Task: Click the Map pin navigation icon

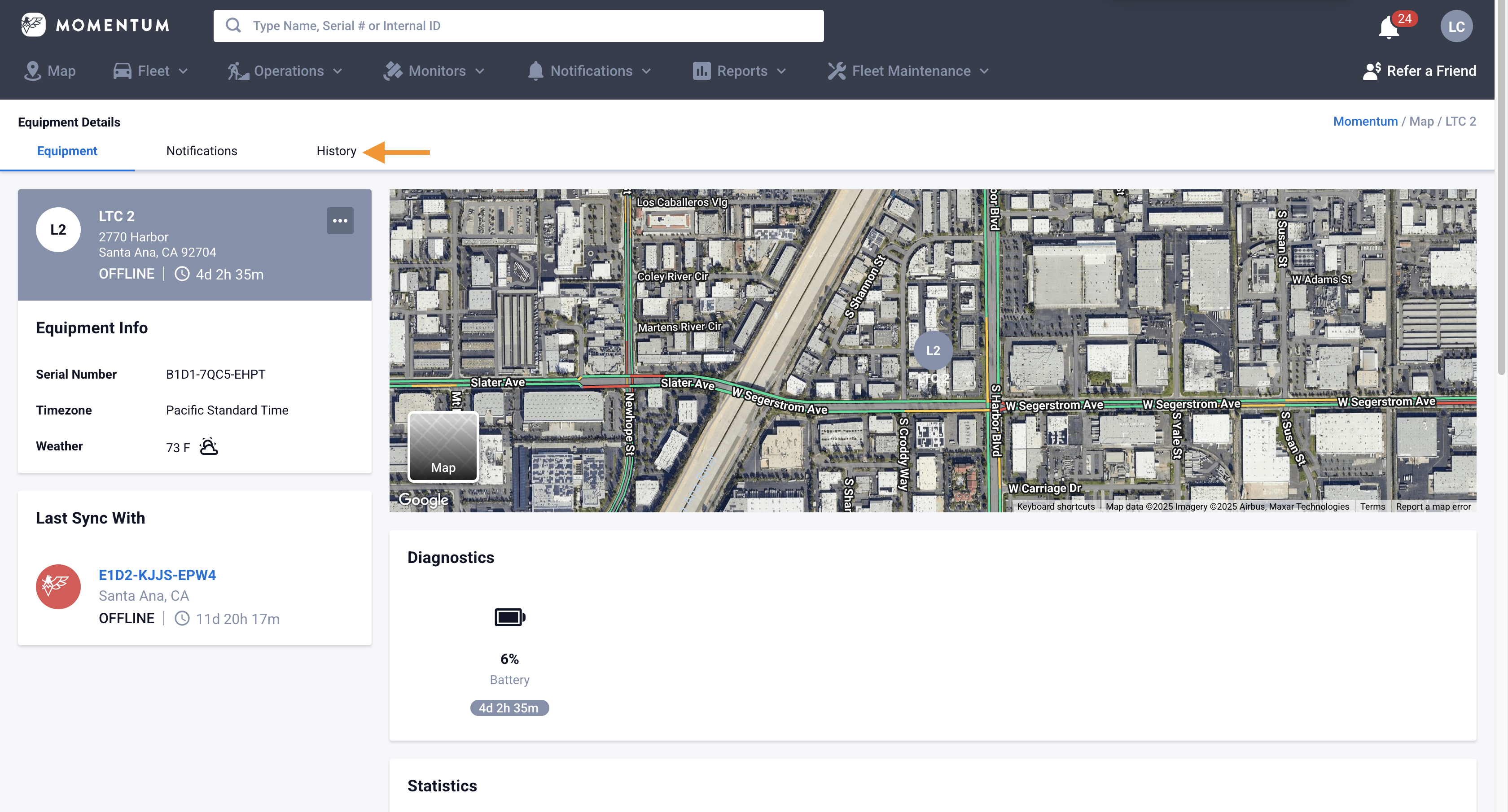Action: [x=32, y=71]
